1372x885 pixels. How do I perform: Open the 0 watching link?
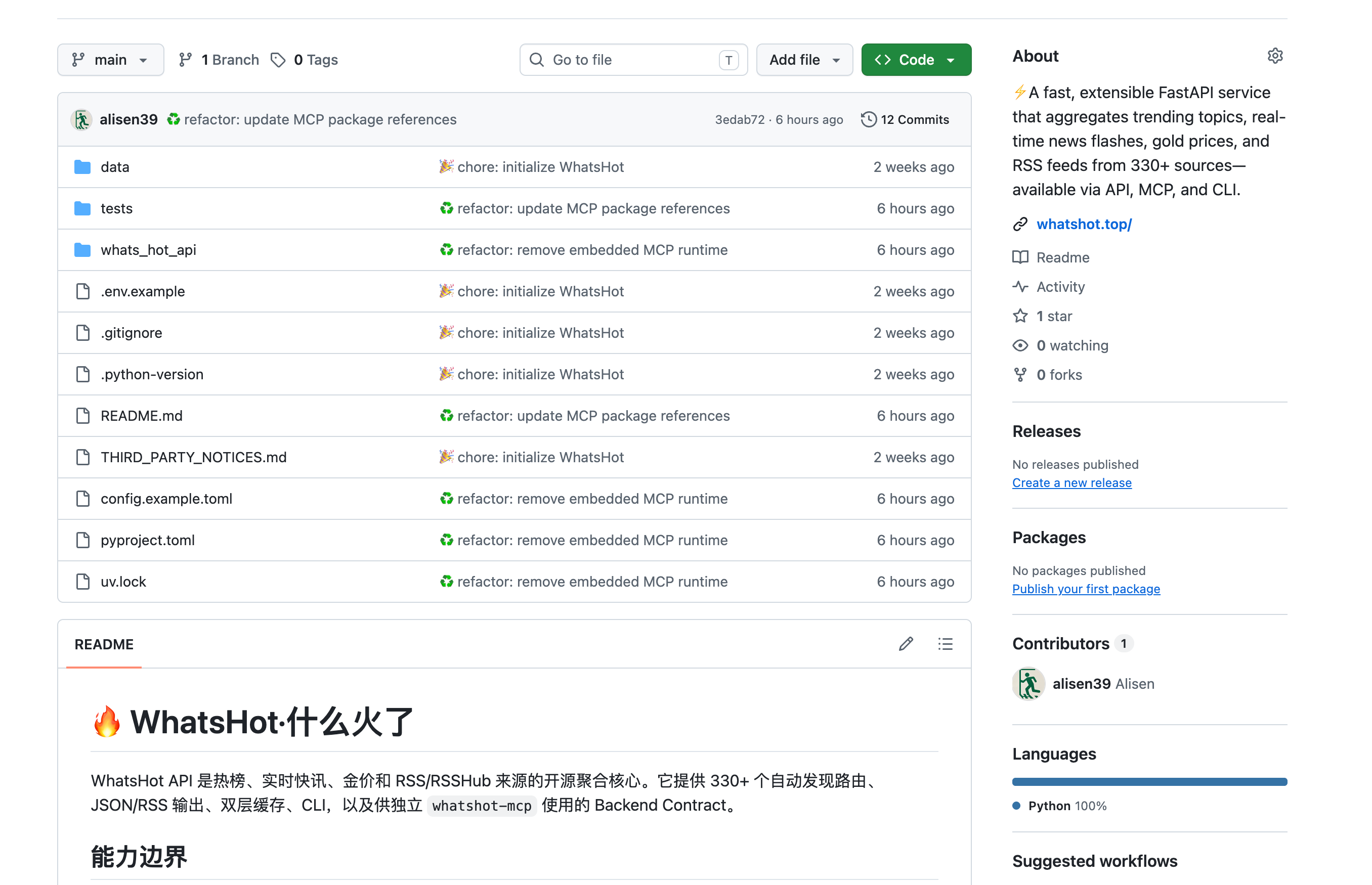click(1073, 345)
